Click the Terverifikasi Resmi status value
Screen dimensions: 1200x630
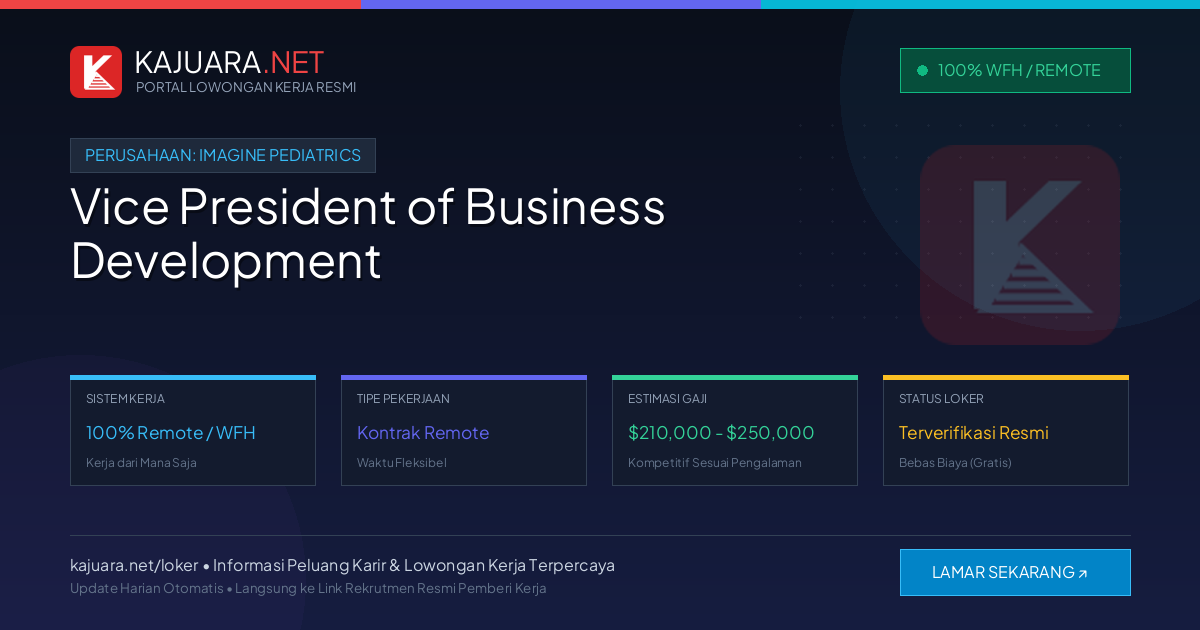pyautogui.click(x=974, y=433)
